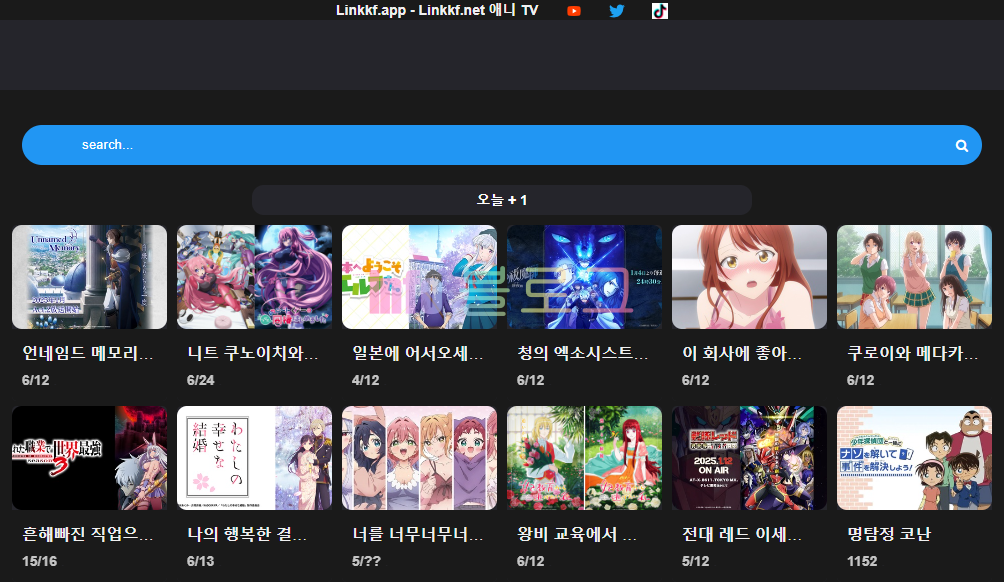This screenshot has width=1004, height=582.
Task: Click the 명탐정 코난 poster
Action: pos(913,457)
